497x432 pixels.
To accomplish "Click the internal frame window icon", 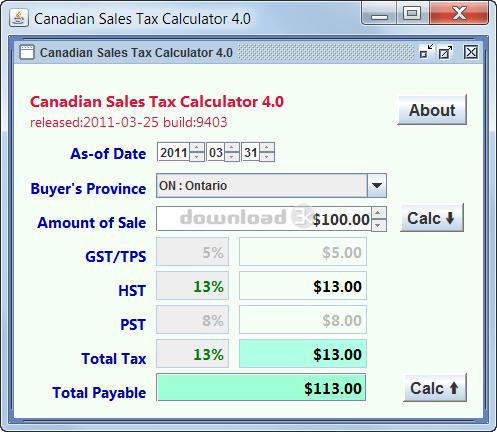I will pyautogui.click(x=27, y=52).
